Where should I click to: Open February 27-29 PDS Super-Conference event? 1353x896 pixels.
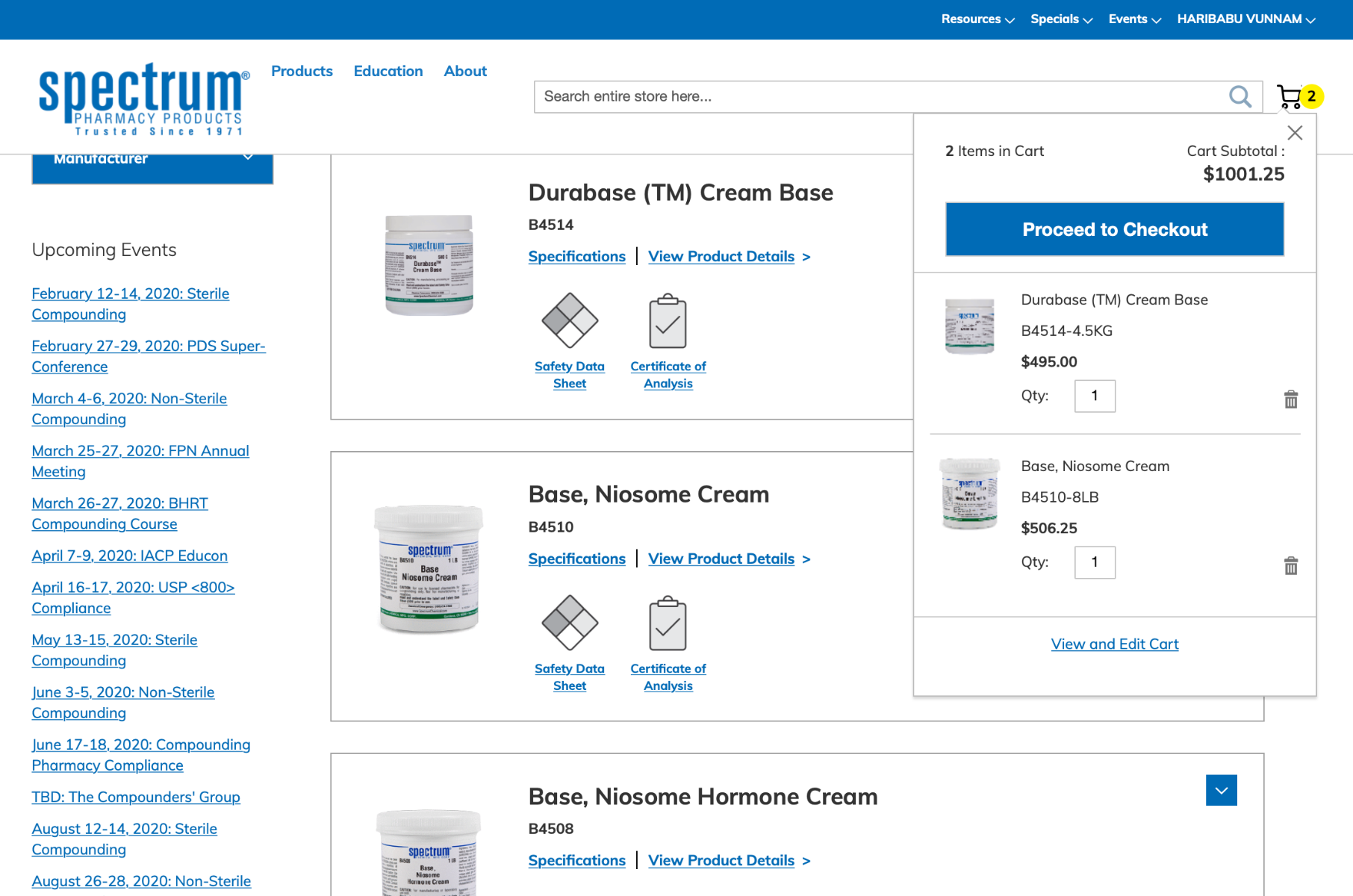[149, 356]
